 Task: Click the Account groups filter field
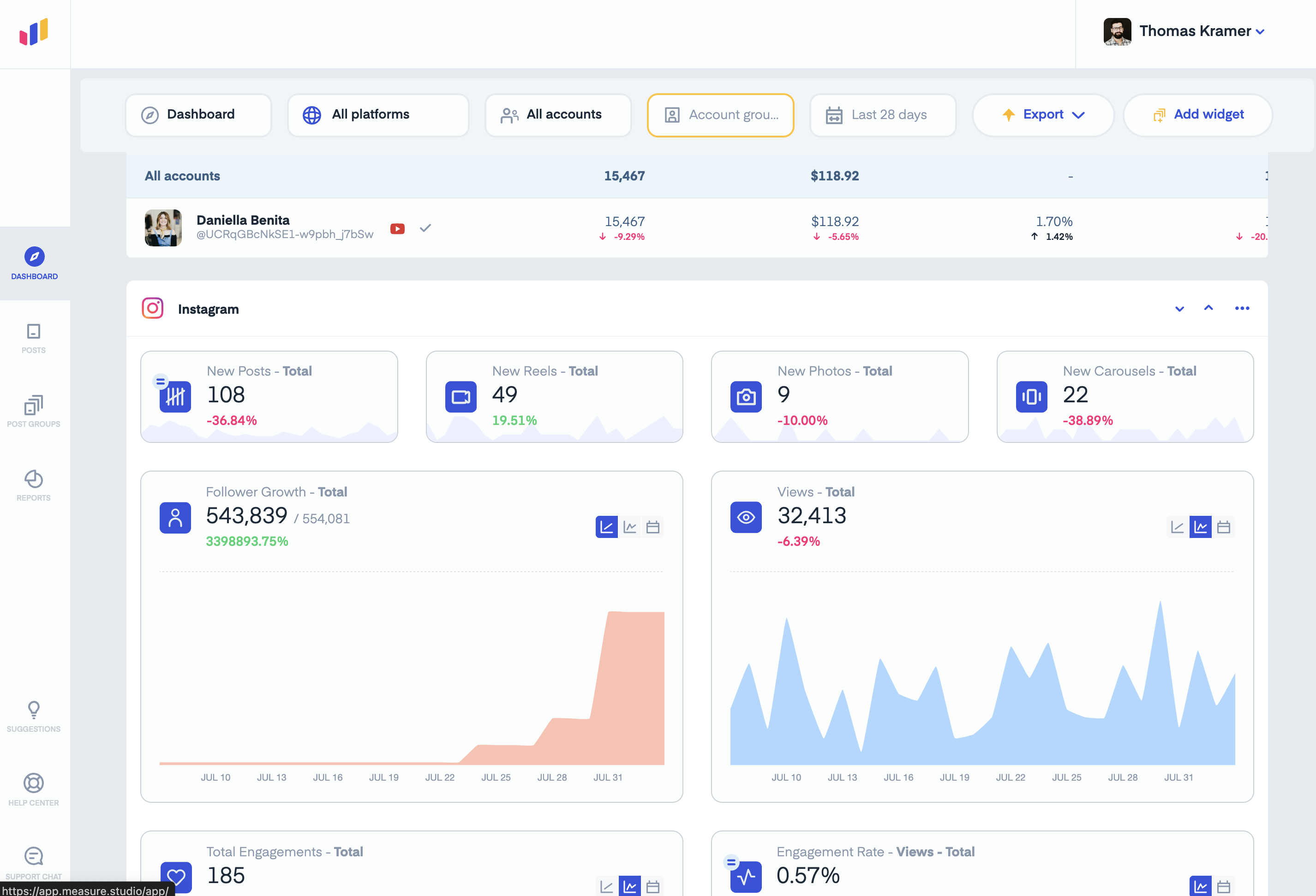pos(720,115)
